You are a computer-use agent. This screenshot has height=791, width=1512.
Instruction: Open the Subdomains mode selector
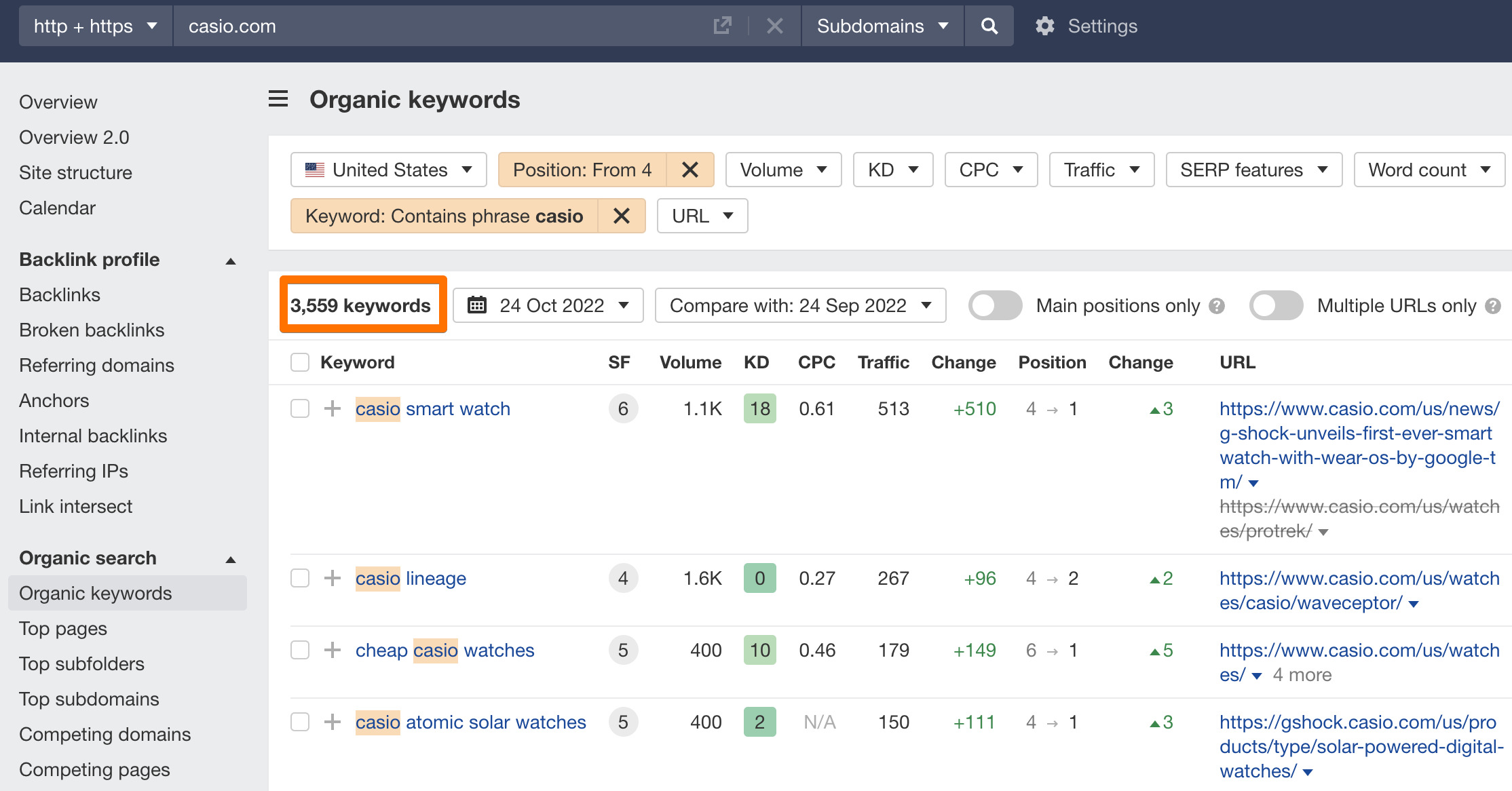[881, 26]
